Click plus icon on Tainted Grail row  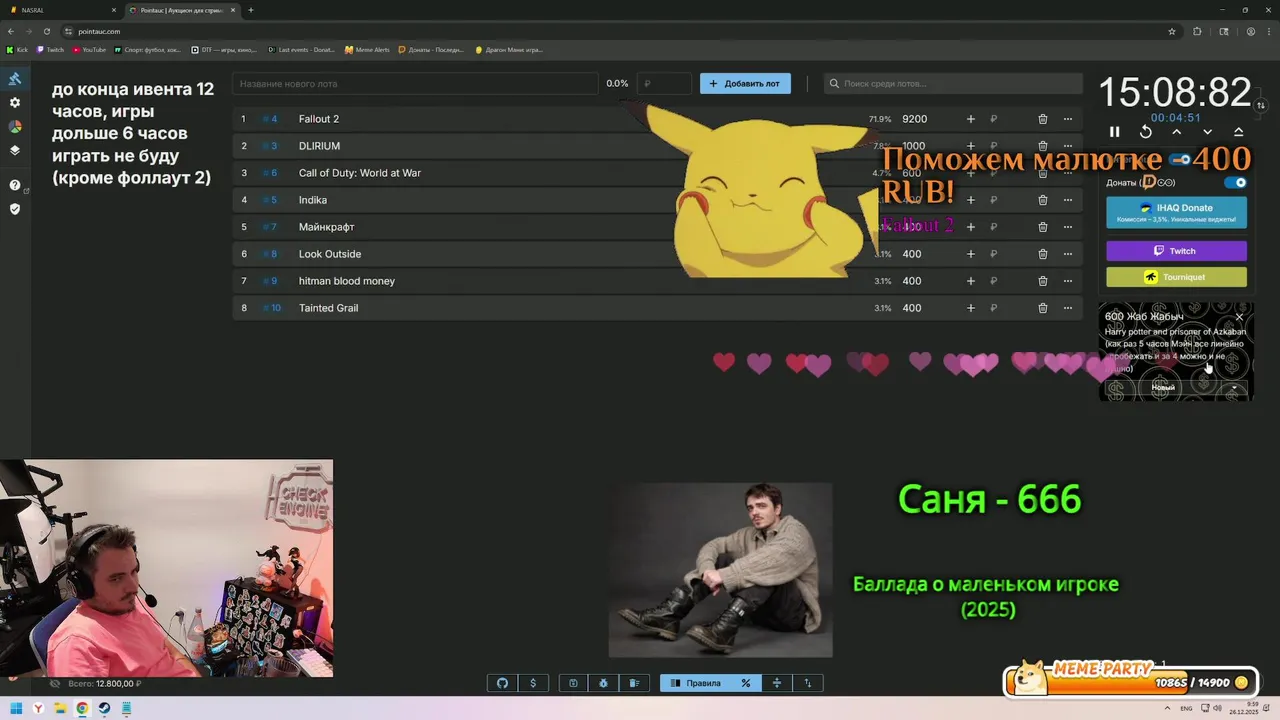[x=970, y=308]
